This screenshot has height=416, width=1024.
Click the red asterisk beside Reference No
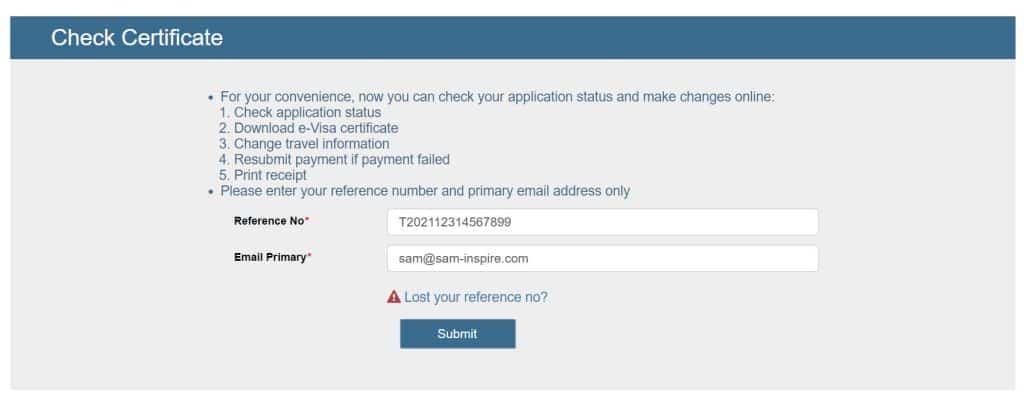pyautogui.click(x=308, y=220)
